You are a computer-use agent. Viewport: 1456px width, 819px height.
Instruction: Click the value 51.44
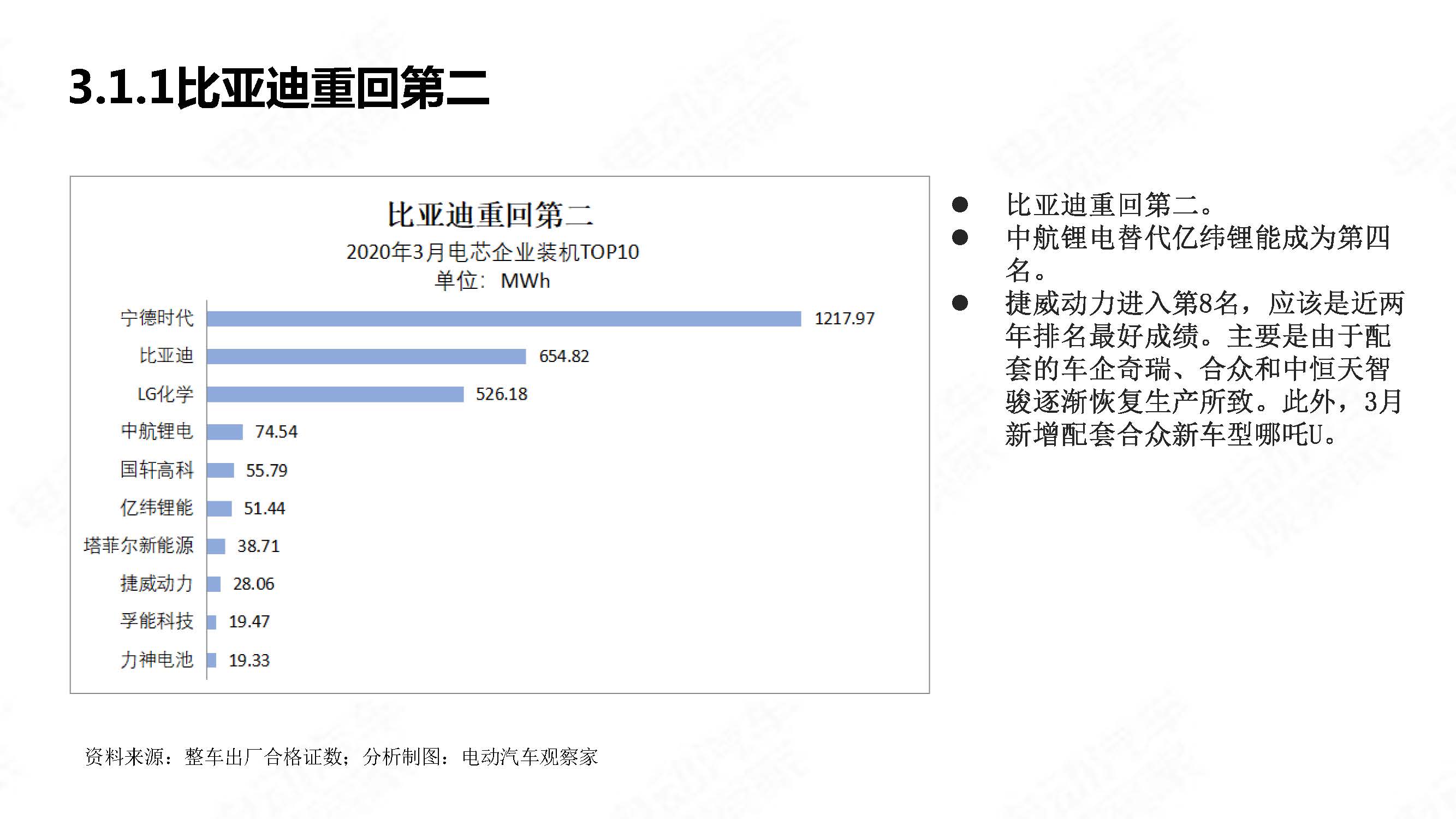click(264, 509)
